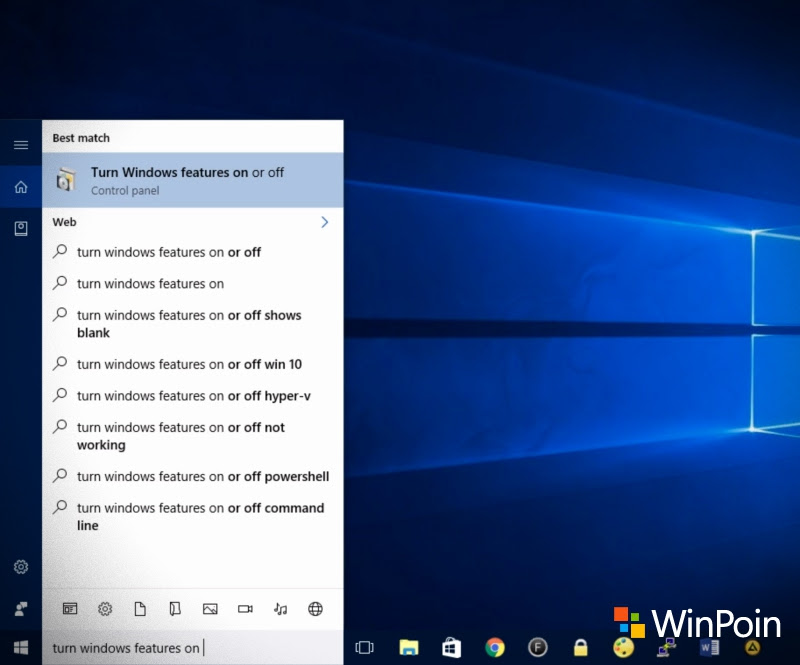
Task: Expand the Web results chevron arrow
Action: pyautogui.click(x=324, y=222)
